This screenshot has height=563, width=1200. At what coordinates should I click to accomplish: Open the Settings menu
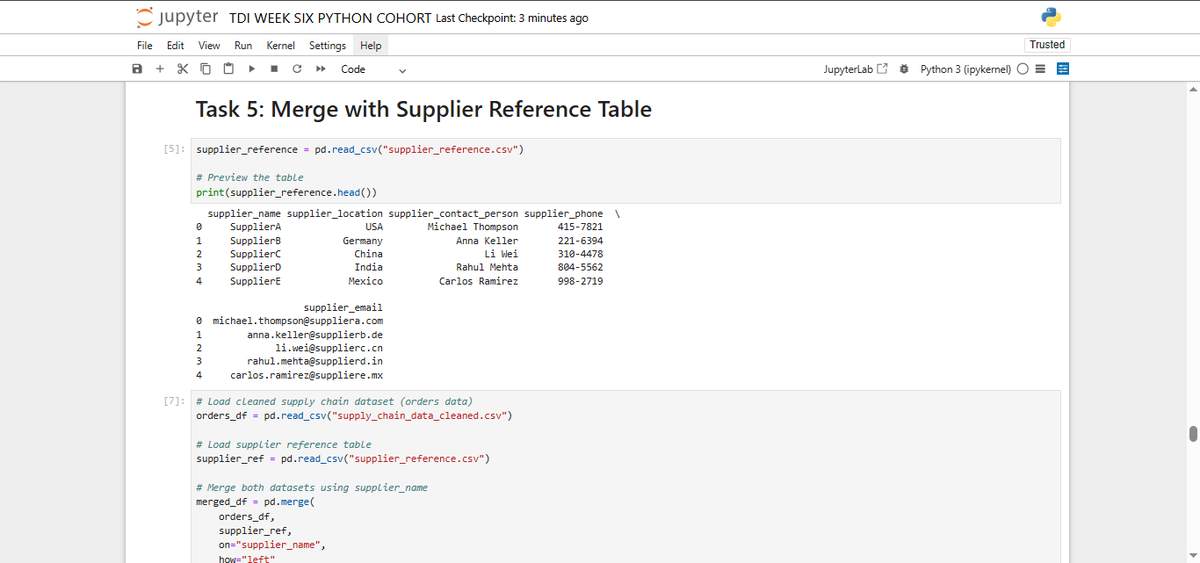click(x=327, y=45)
